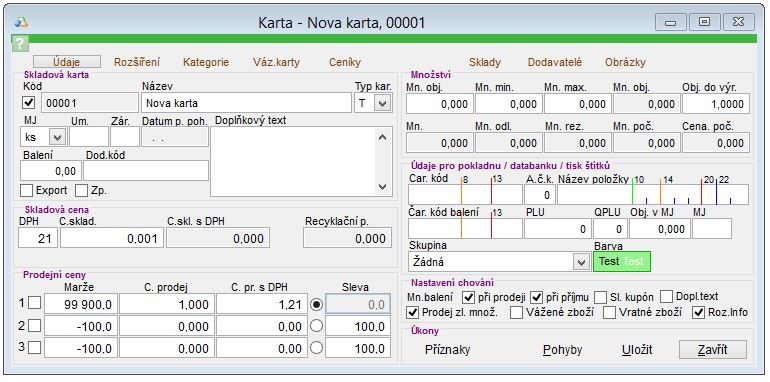Uncheck the 'při příjmu' checkbox
Screen dimensions: 770x382
coord(536,297)
